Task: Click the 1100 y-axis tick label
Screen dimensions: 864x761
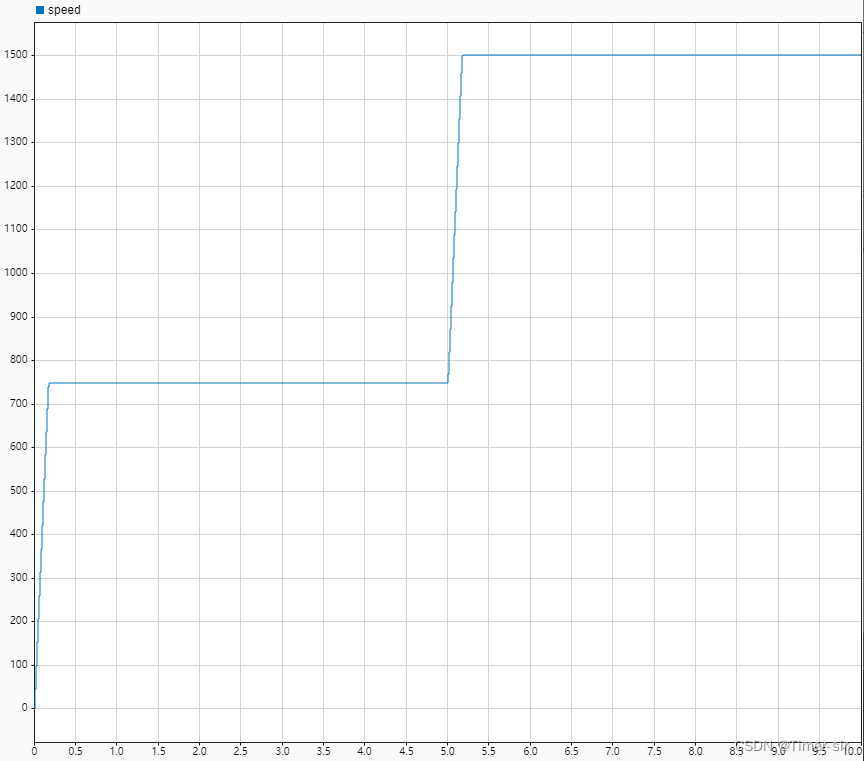Action: pyautogui.click(x=15, y=229)
